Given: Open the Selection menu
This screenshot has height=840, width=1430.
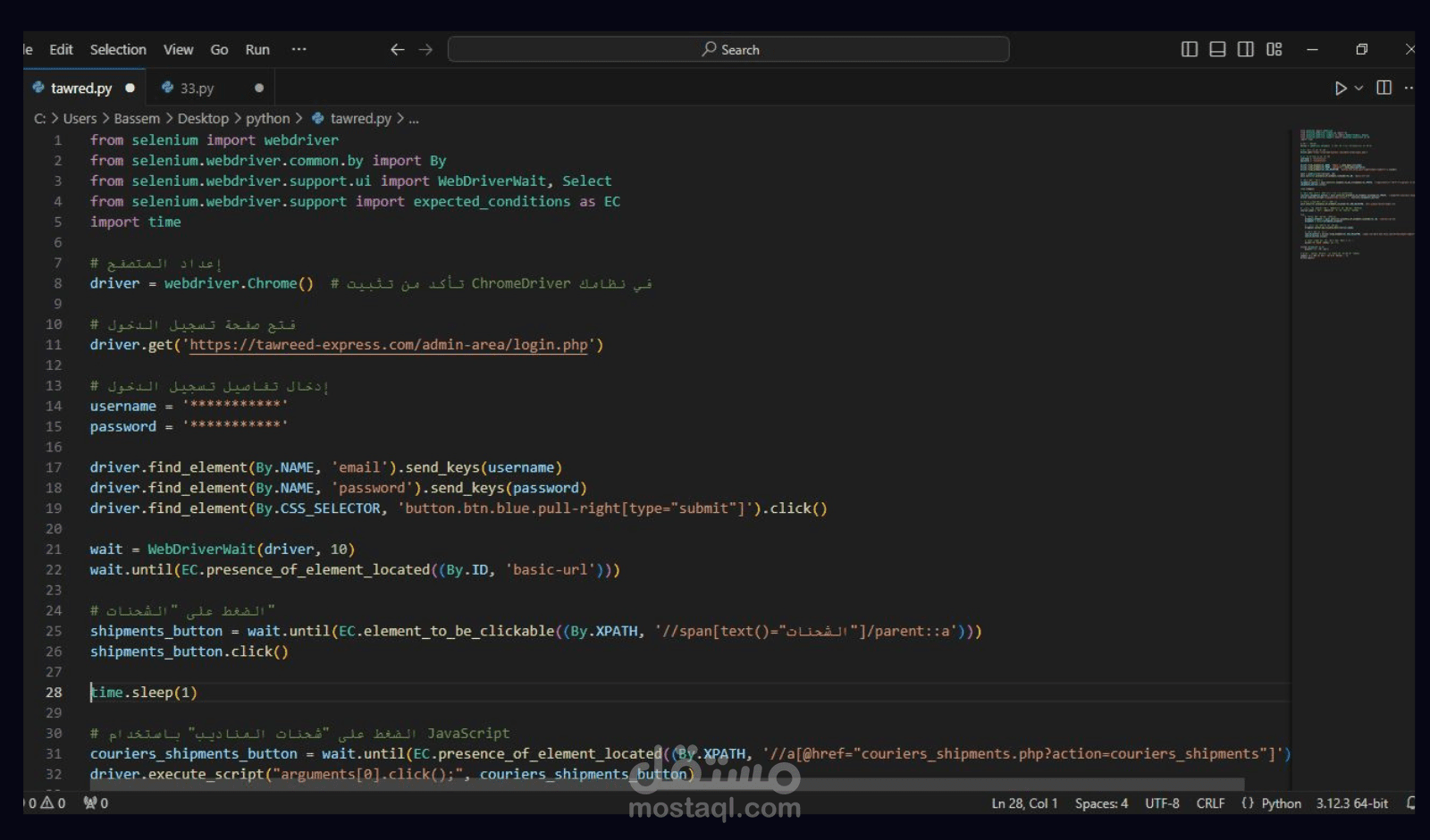Looking at the screenshot, I should pos(118,49).
